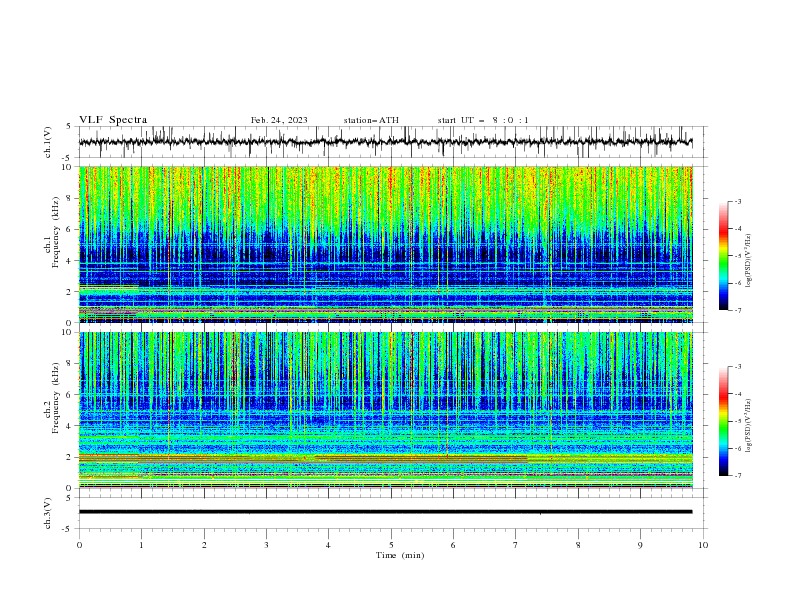
Task: Click the ch.2 spectrogram plot
Action: coord(386,410)
